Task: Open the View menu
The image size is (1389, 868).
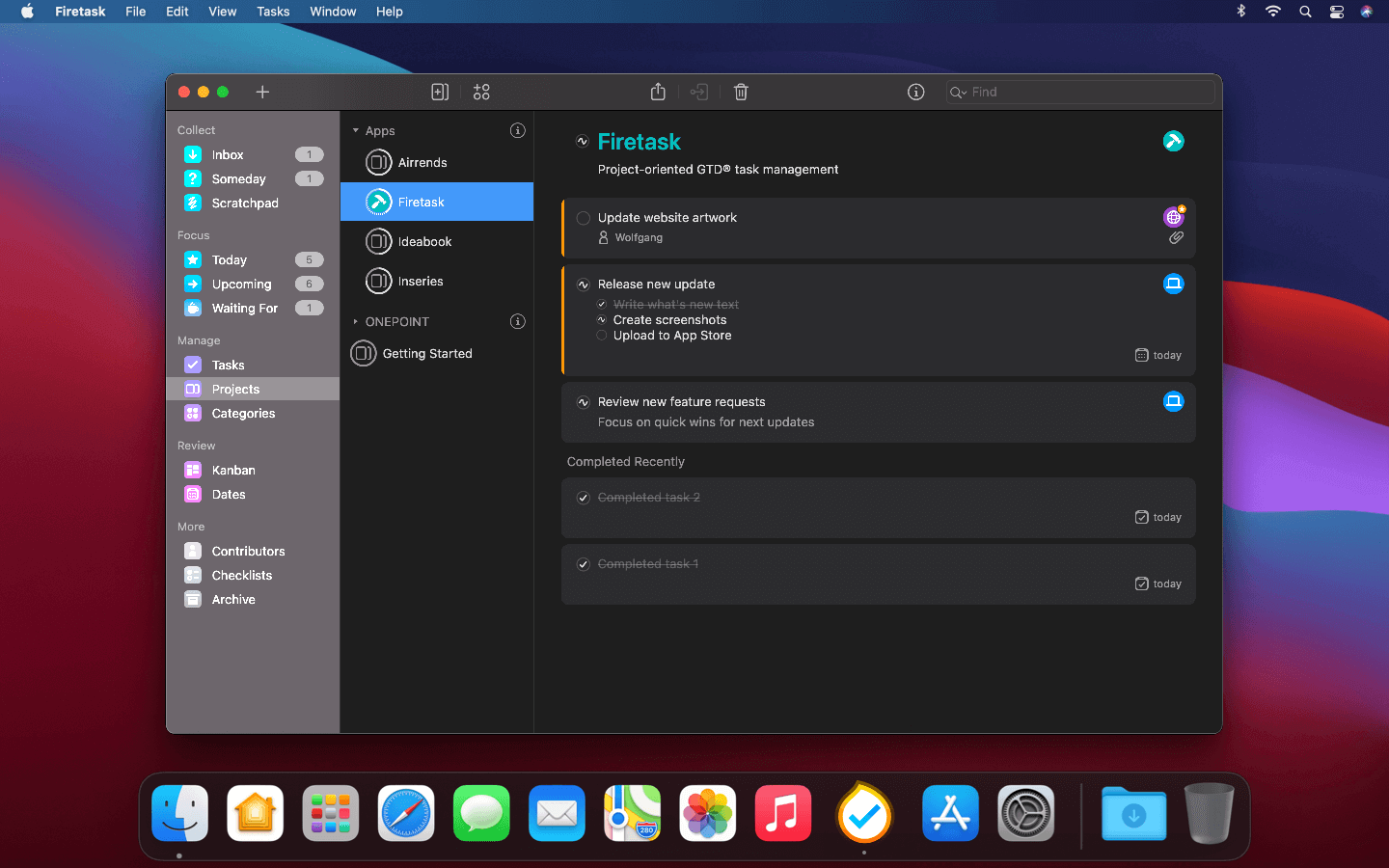Action: click(x=222, y=12)
